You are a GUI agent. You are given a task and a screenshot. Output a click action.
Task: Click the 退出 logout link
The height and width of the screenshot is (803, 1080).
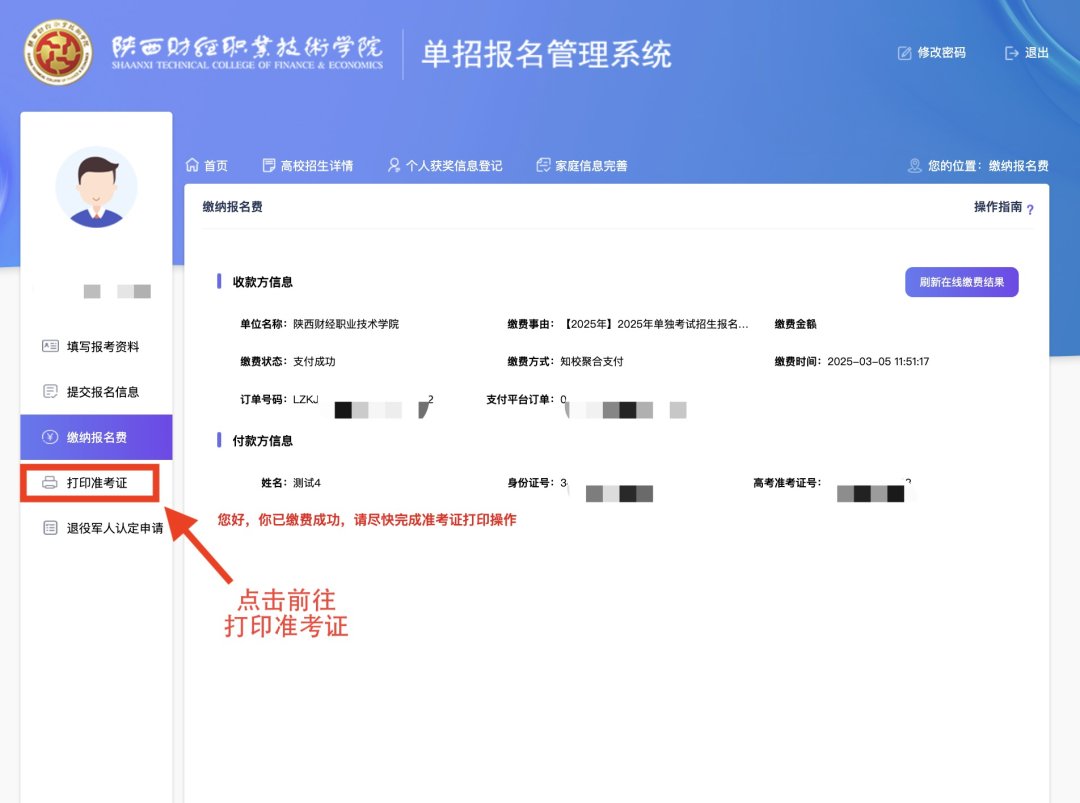click(1037, 53)
